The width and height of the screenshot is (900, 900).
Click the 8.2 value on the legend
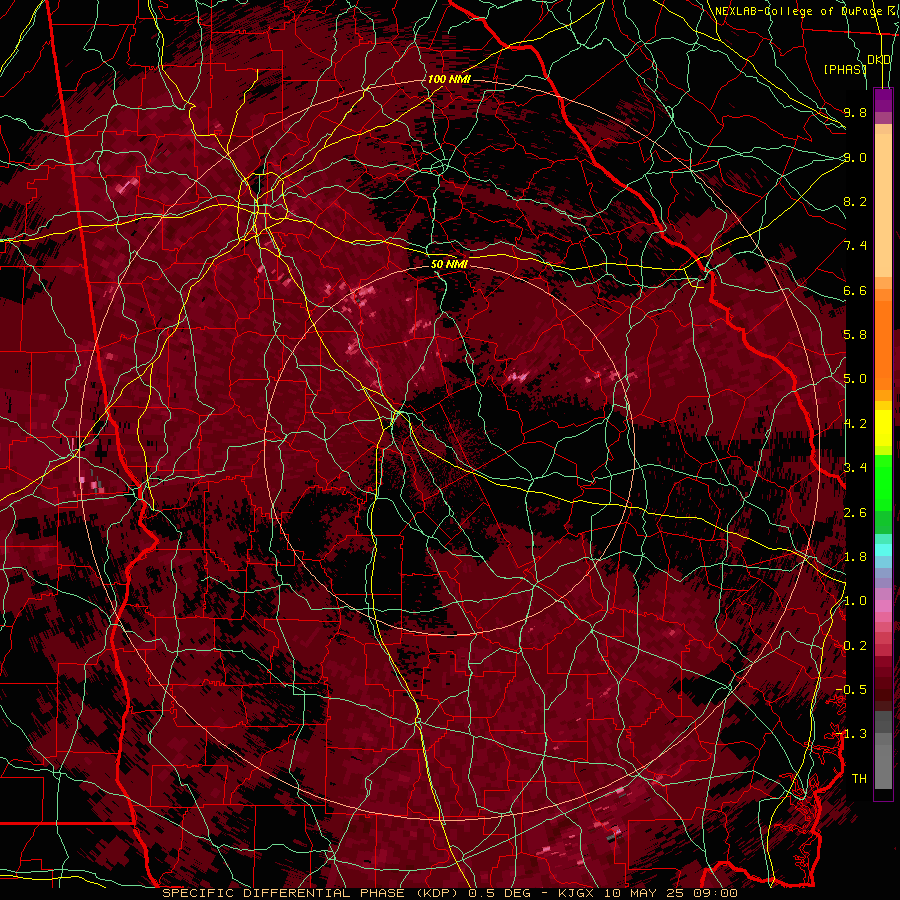click(855, 201)
